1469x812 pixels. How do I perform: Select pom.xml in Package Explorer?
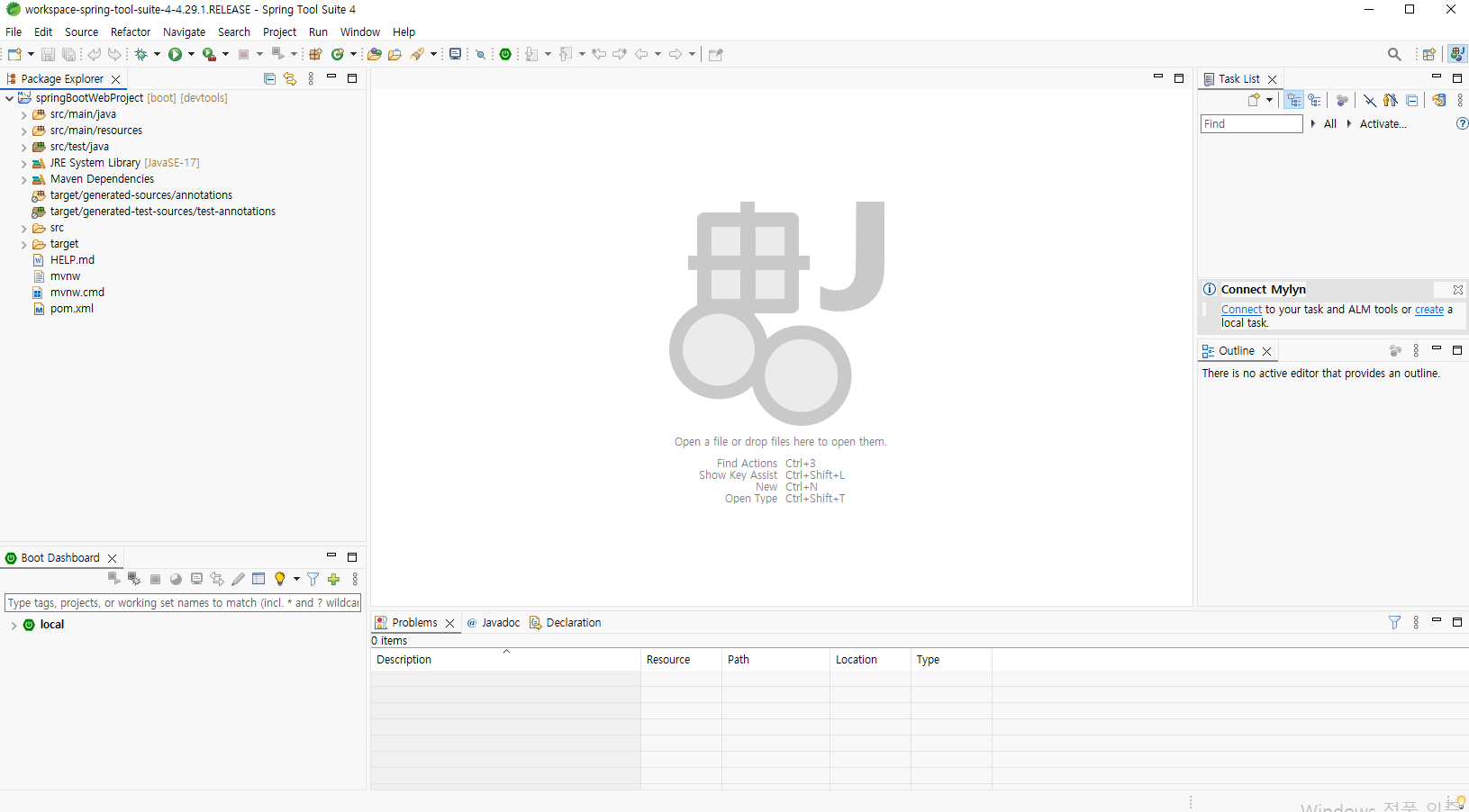point(72,309)
